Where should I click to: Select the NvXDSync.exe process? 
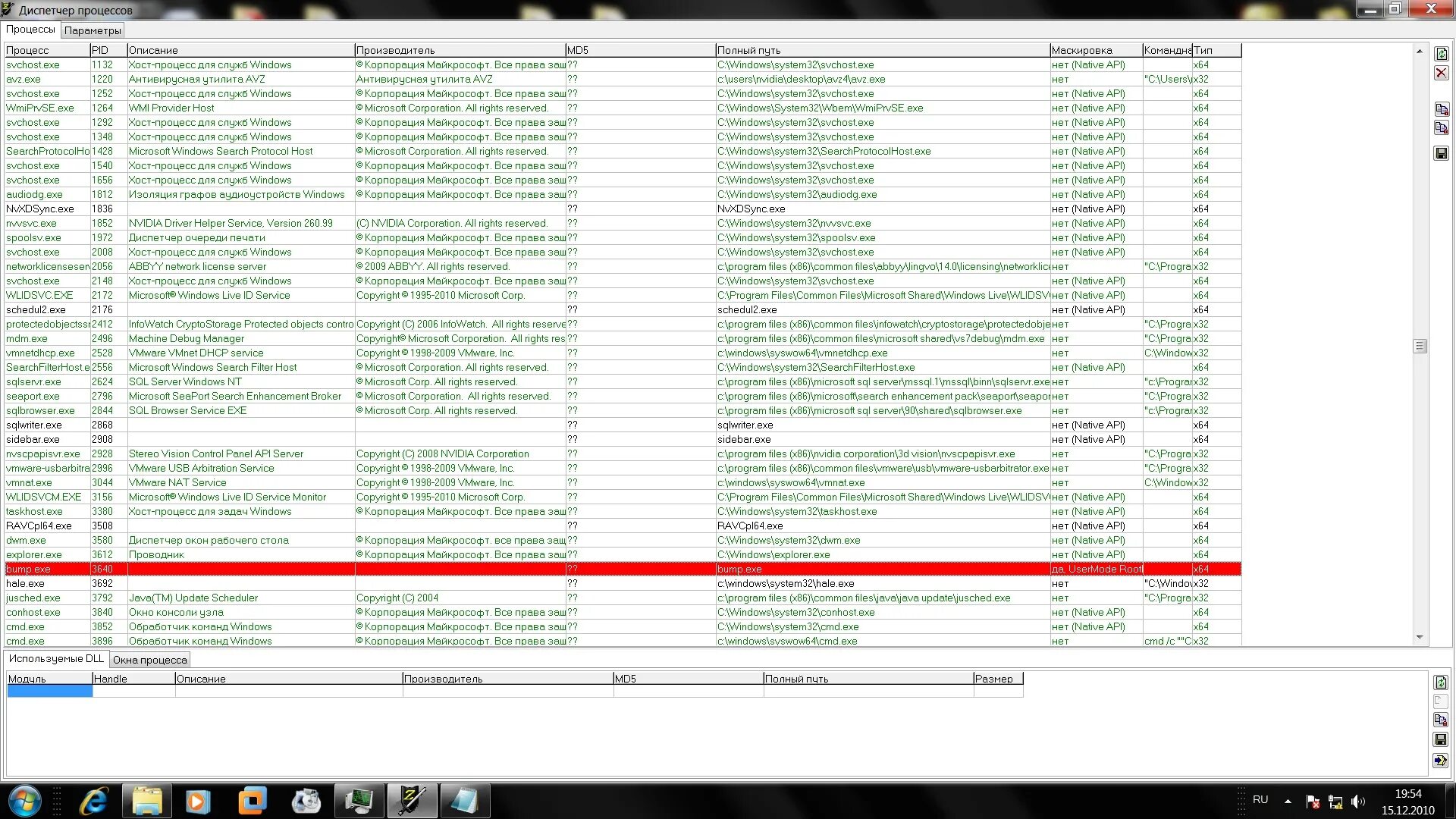click(x=623, y=209)
